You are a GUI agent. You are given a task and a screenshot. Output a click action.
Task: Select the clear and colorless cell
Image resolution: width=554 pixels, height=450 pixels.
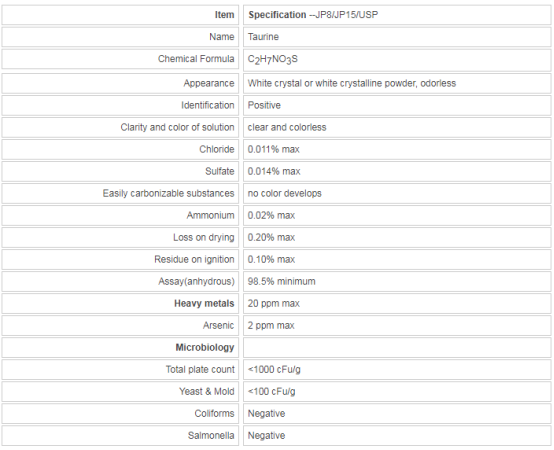397,127
